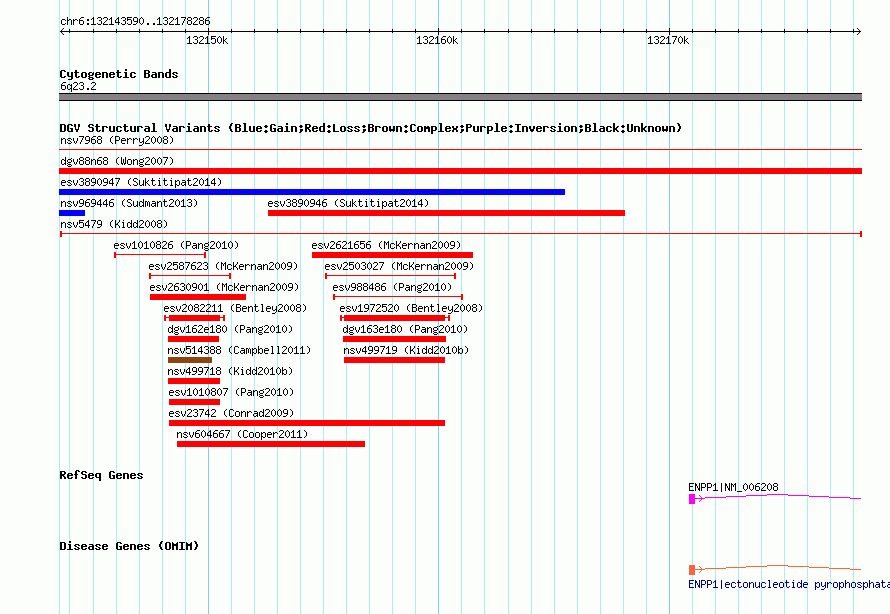The image size is (890, 614).
Task: Click the nsv499718 red loss bar
Action: [x=194, y=381]
